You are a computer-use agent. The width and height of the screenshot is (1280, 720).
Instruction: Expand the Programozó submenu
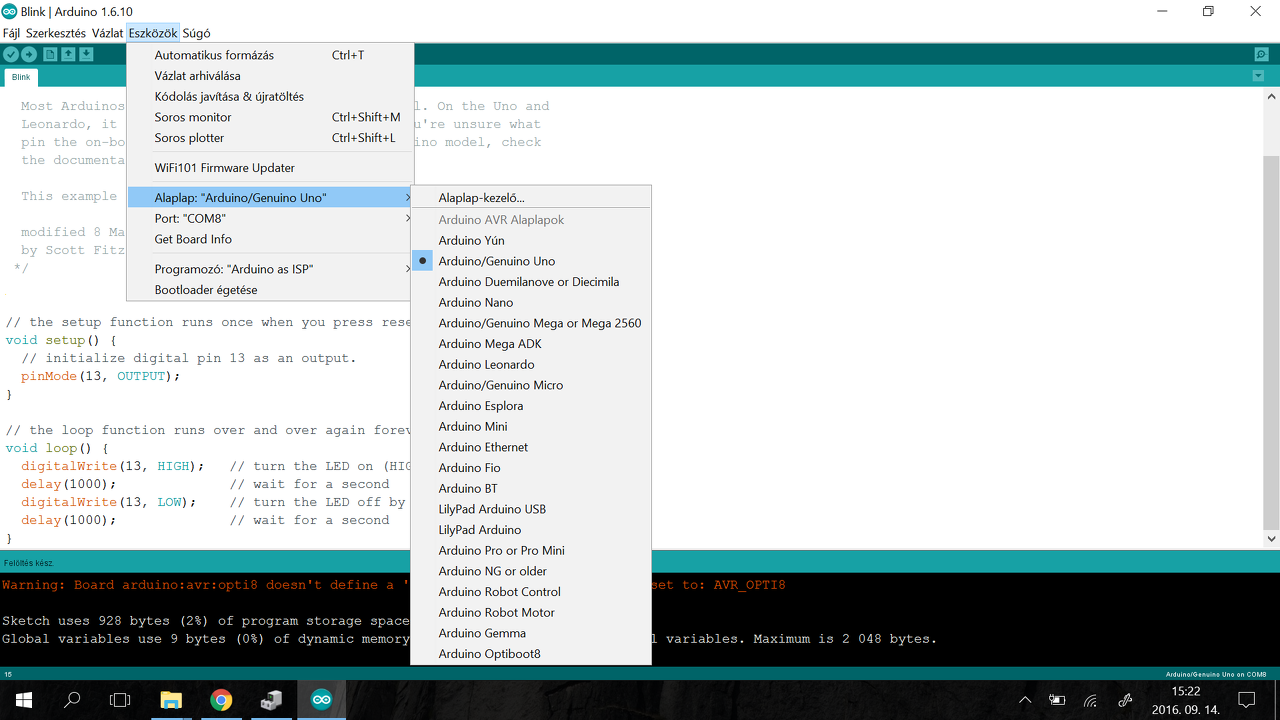pos(270,269)
